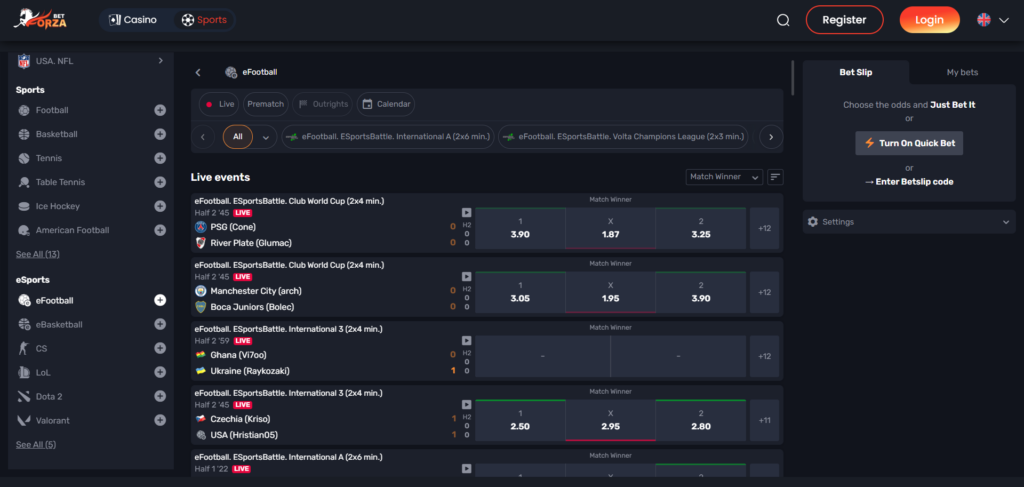The height and width of the screenshot is (487, 1024).
Task: Click the Register button
Action: point(844,20)
